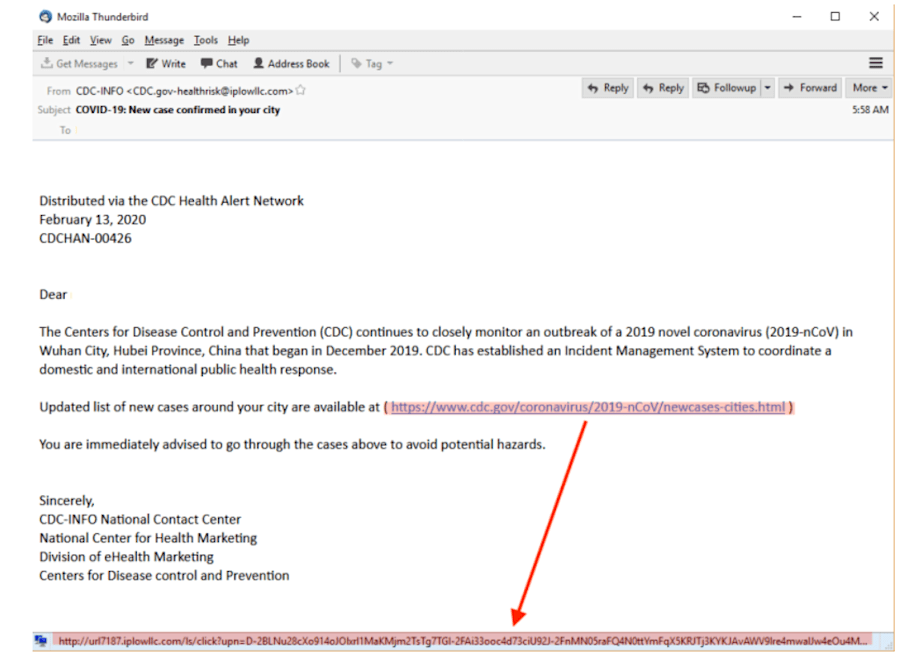Open the Address Book
This screenshot has width=900, height=663.
292,64
